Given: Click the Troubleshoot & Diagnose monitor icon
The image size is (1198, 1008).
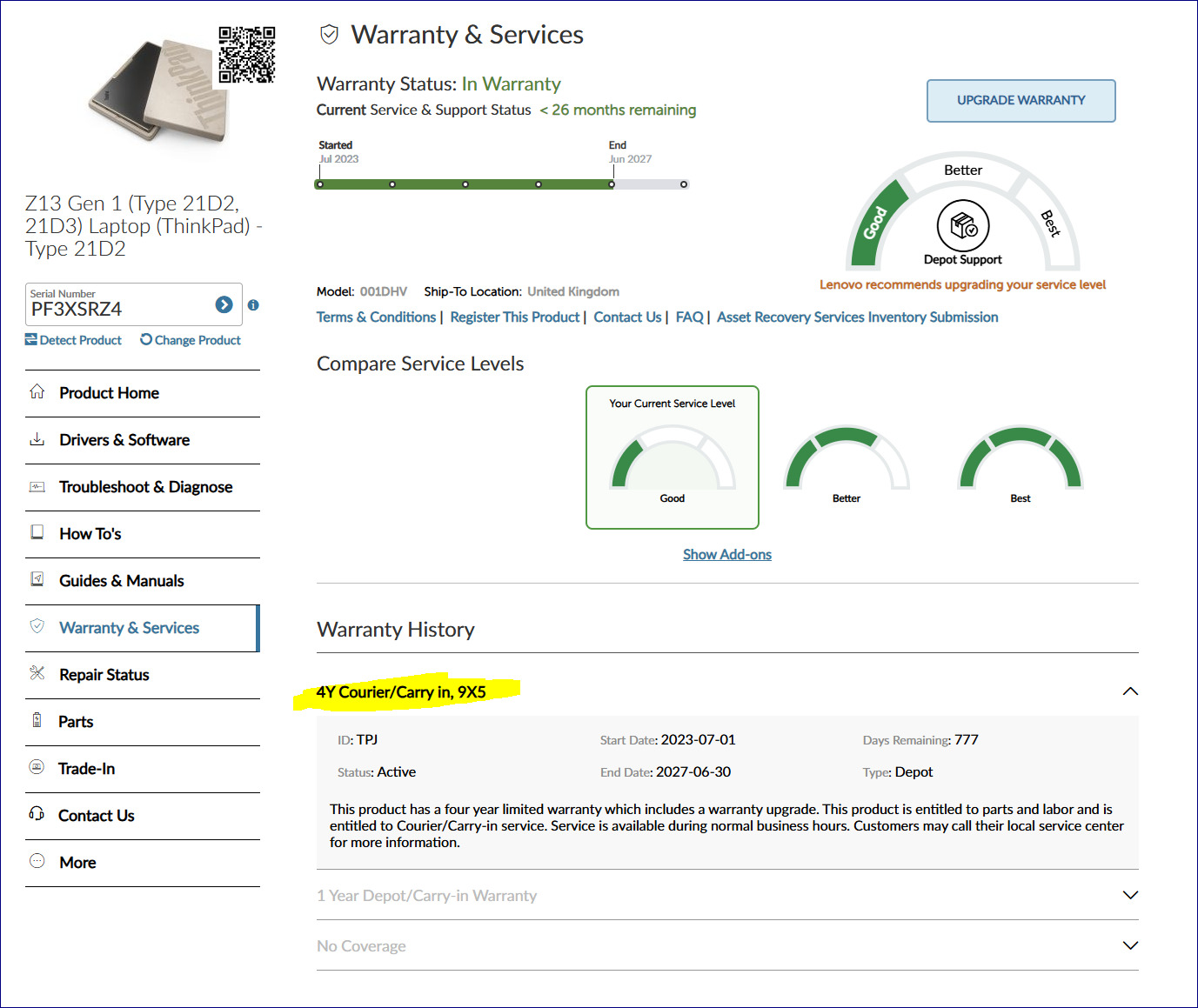Looking at the screenshot, I should click(x=37, y=487).
